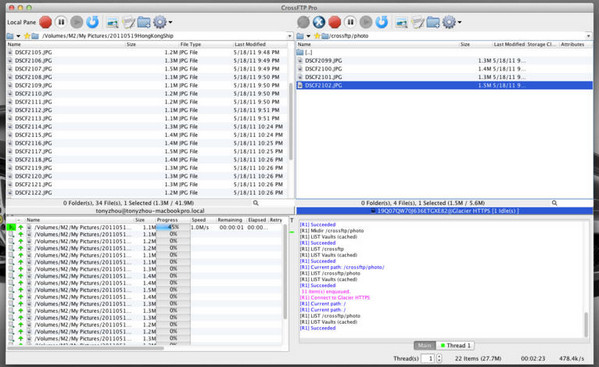Click the edit notepad icon in remote toolbar
599x367 pixels.
coord(418,23)
